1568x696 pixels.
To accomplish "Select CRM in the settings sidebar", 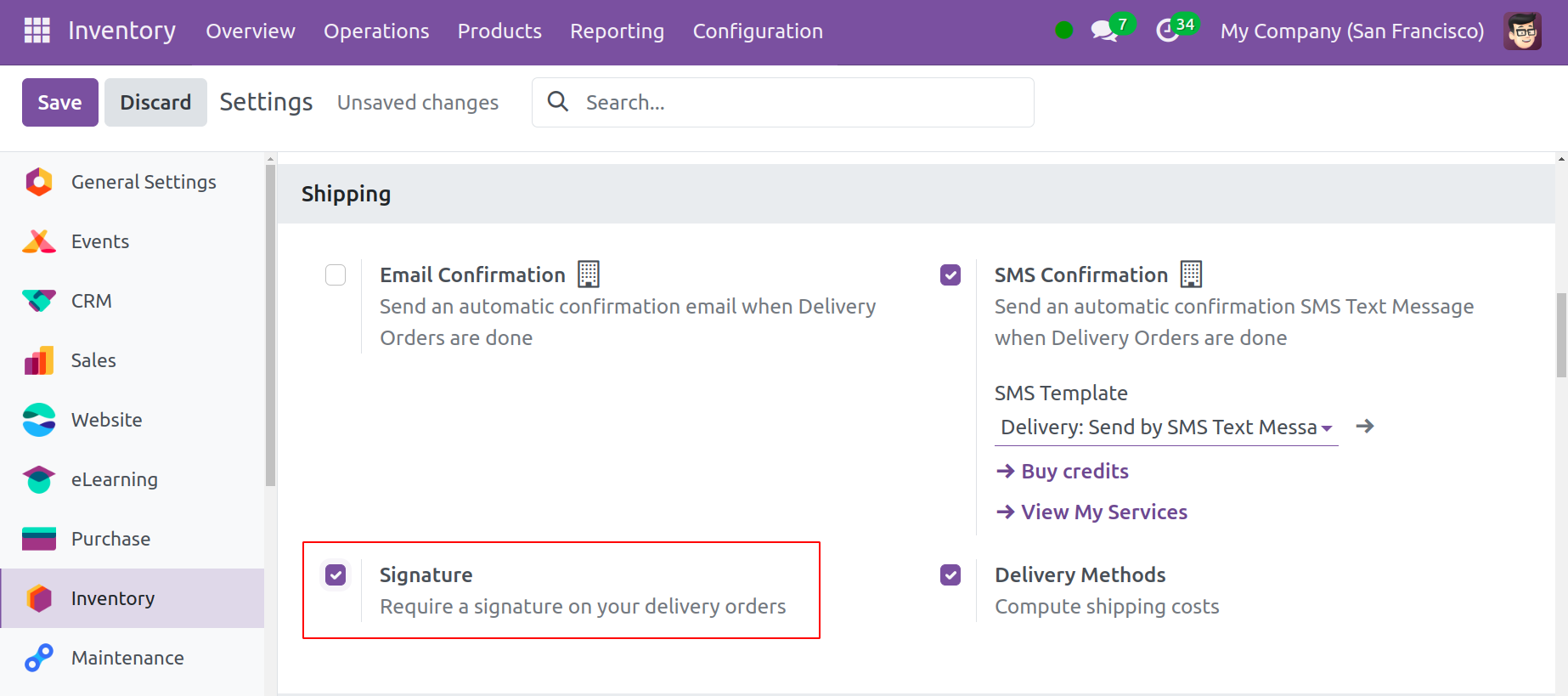I will [x=92, y=301].
